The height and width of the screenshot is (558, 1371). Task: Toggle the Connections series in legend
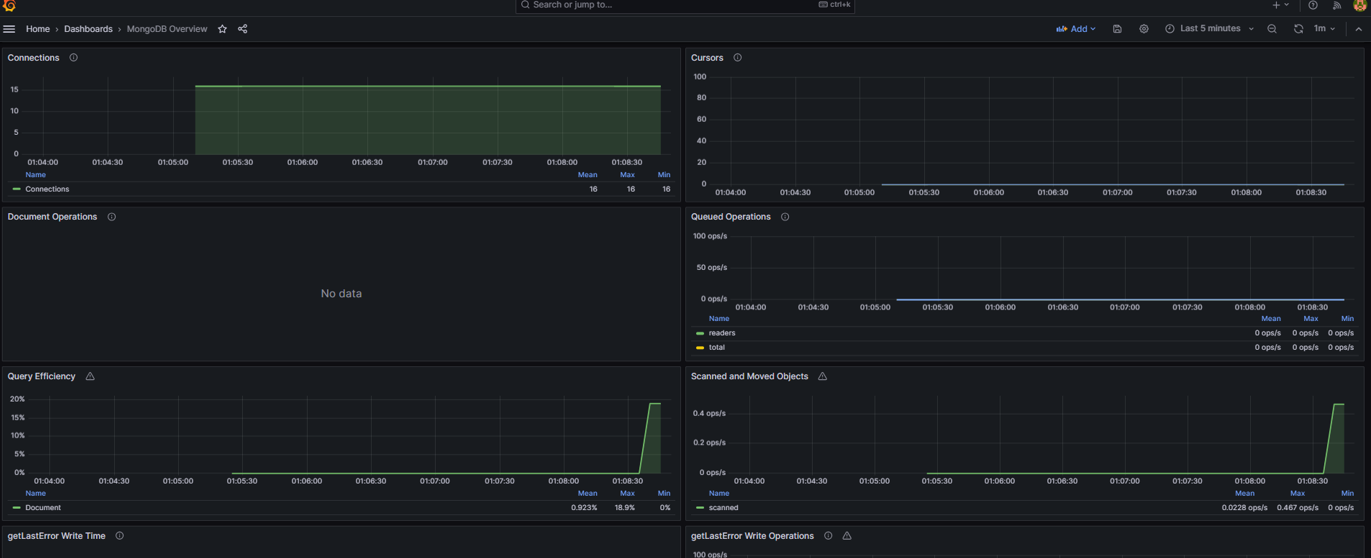(x=47, y=189)
